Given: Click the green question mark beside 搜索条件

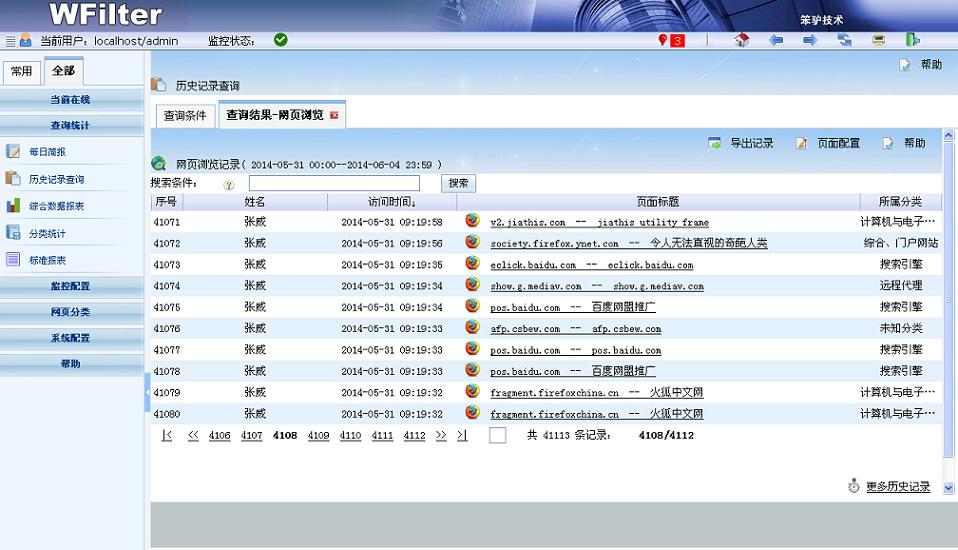Looking at the screenshot, I should coord(229,184).
